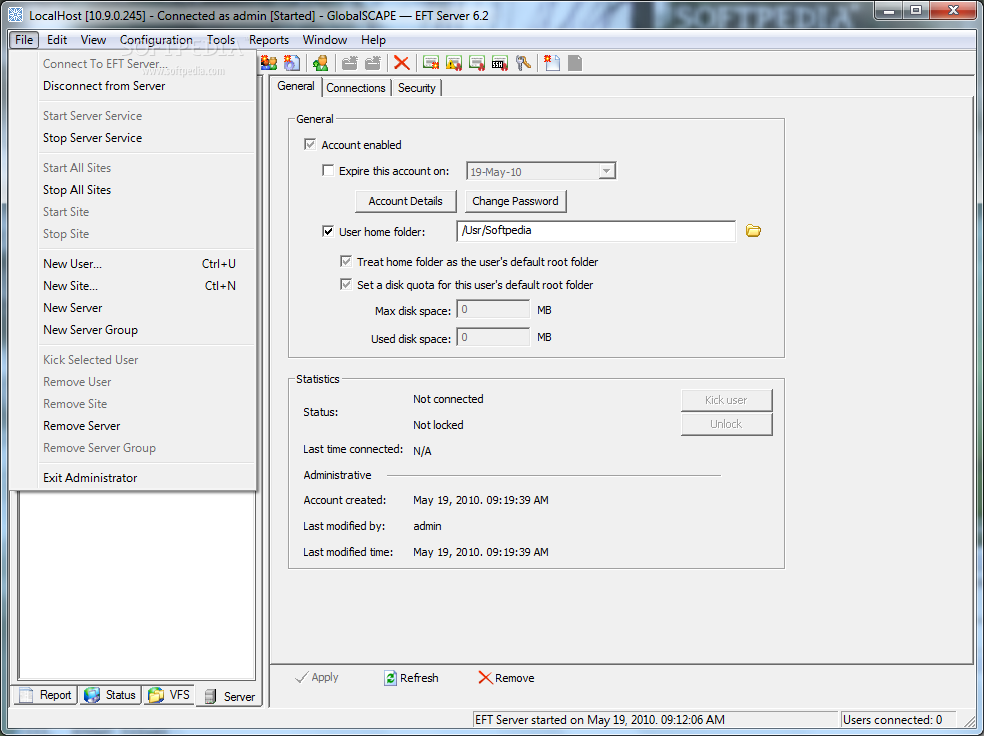The image size is (984, 736).
Task: Open the Window menu
Action: (x=324, y=40)
